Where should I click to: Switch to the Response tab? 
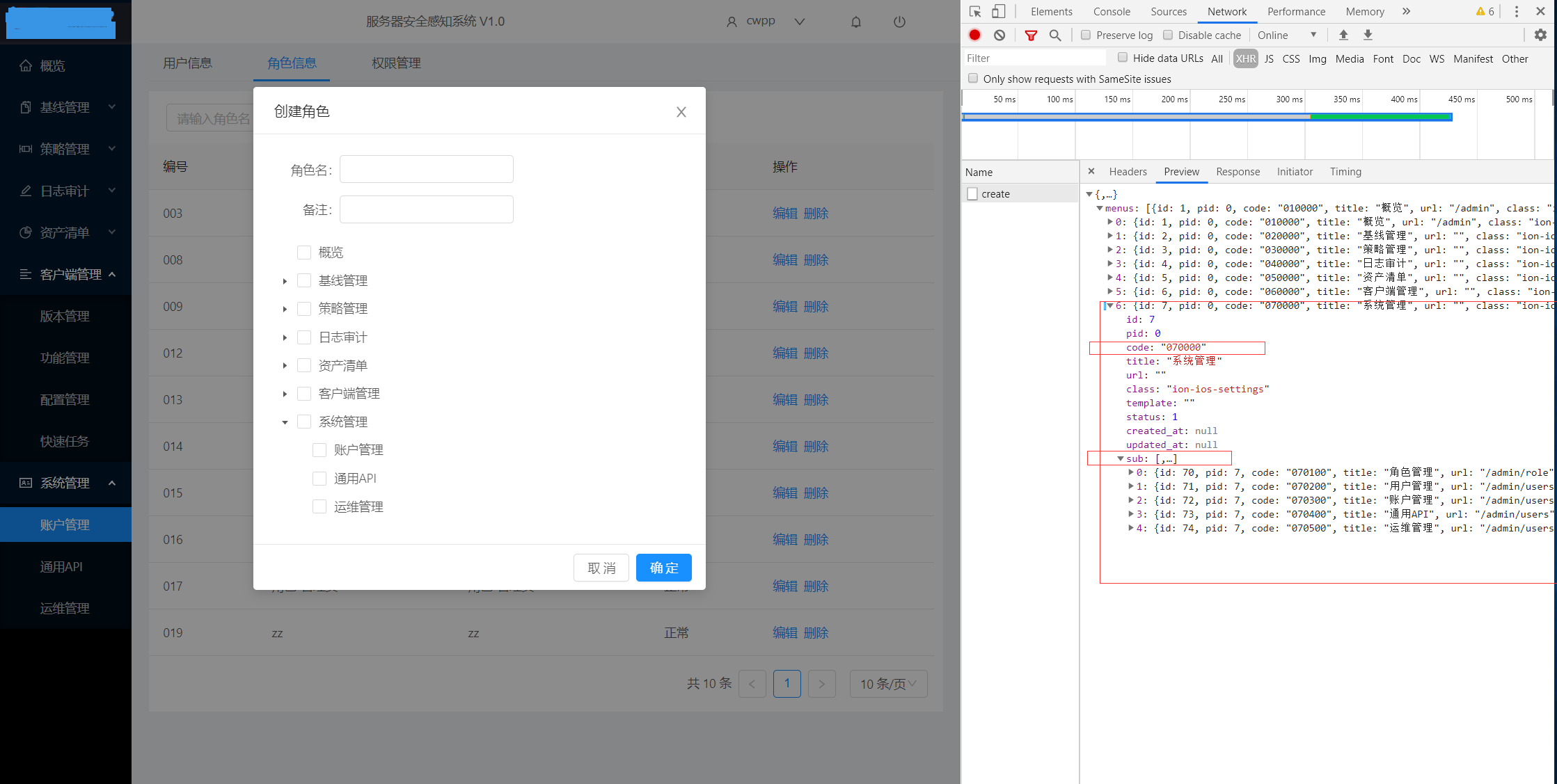tap(1238, 172)
